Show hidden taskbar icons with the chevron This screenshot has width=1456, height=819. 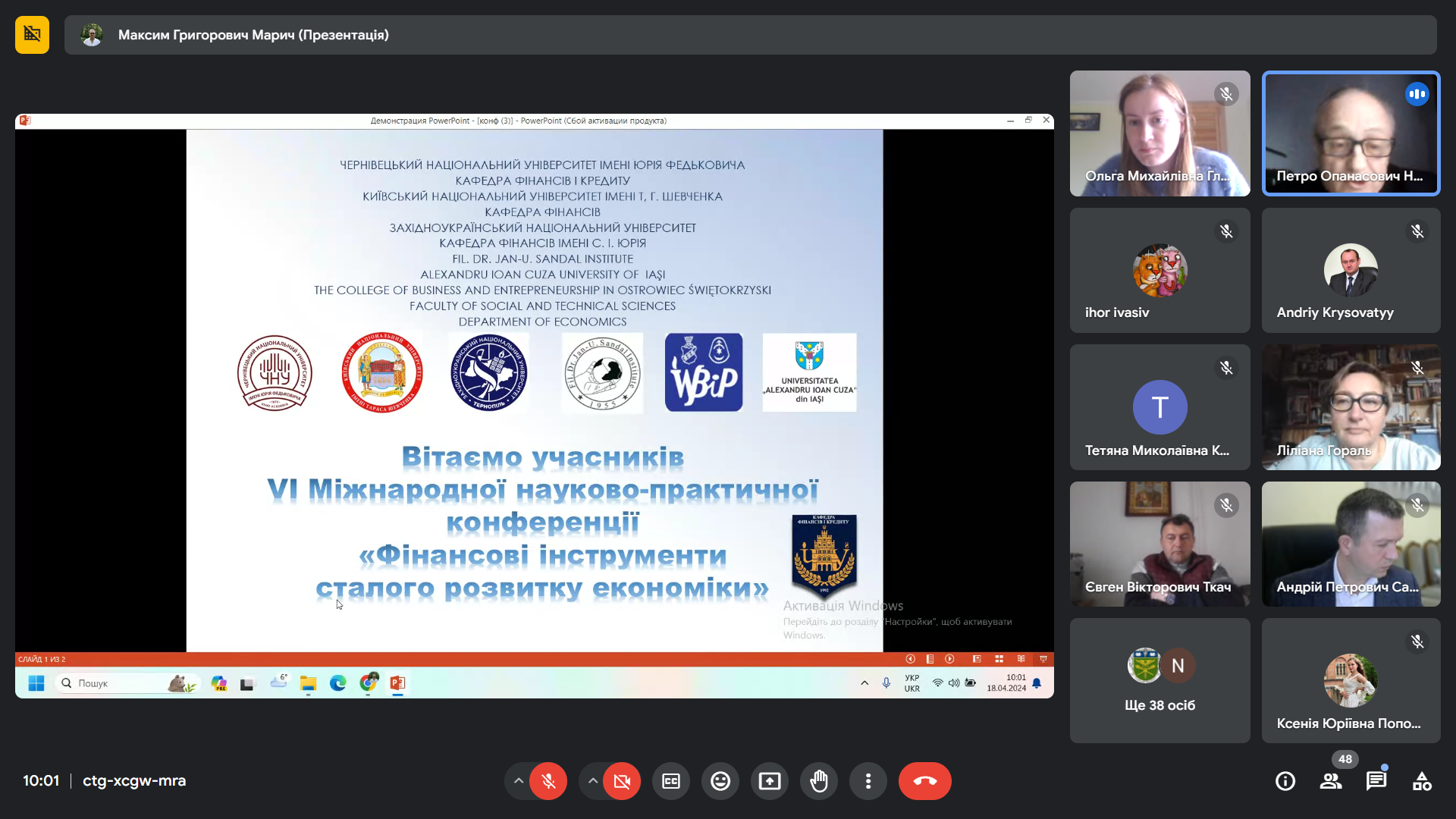point(864,683)
